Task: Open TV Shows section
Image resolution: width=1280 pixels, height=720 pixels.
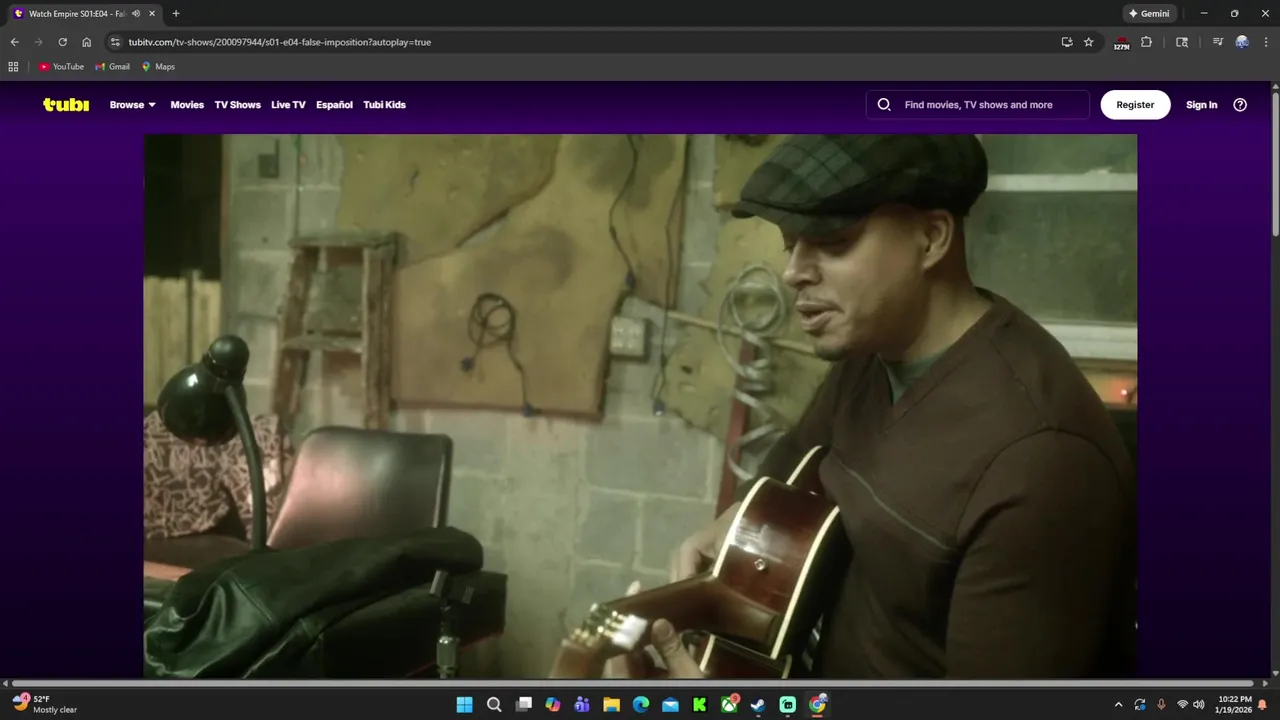Action: [237, 105]
